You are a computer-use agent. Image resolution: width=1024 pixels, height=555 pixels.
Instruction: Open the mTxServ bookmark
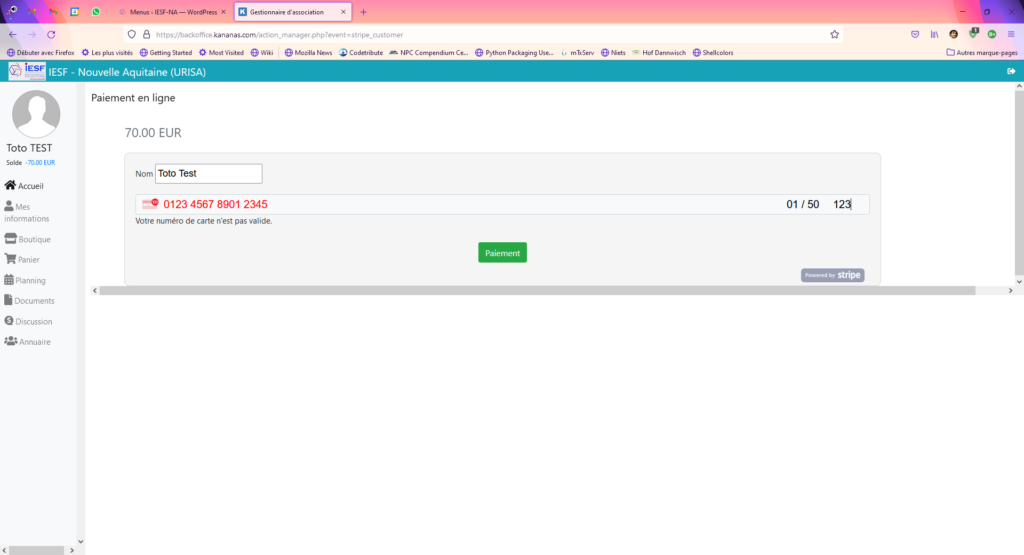click(577, 53)
